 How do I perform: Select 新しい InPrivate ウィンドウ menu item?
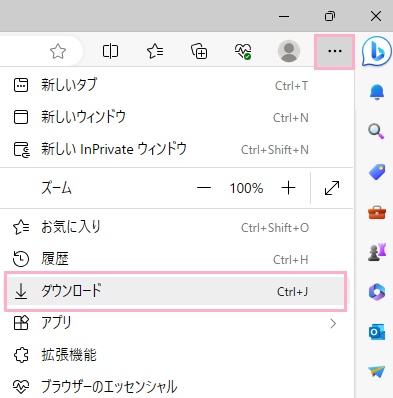[177, 149]
